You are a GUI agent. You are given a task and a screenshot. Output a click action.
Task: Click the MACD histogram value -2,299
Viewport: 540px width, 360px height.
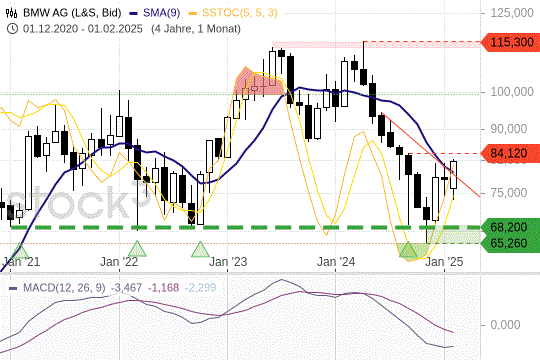click(x=200, y=287)
